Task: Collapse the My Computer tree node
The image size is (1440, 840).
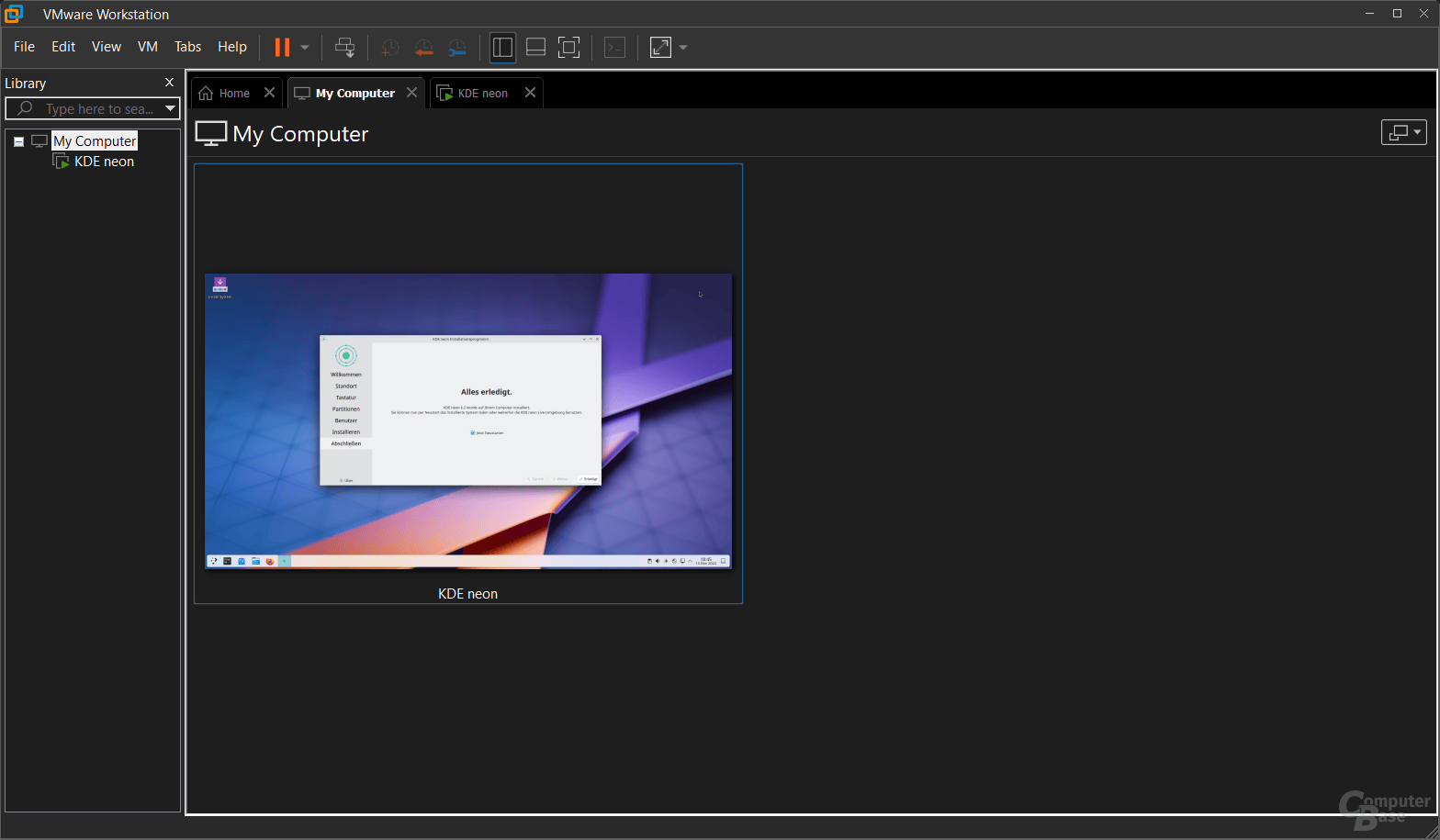Action: [18, 141]
